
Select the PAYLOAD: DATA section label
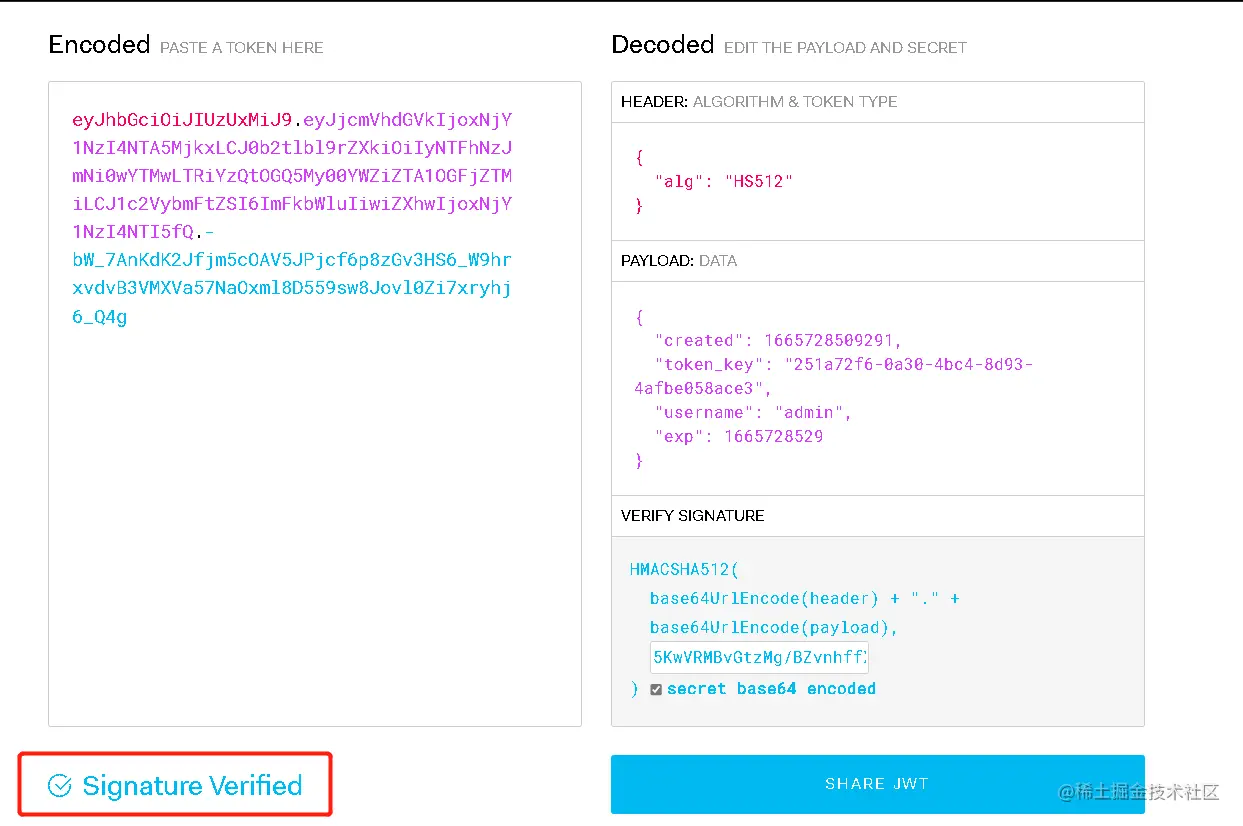point(679,260)
